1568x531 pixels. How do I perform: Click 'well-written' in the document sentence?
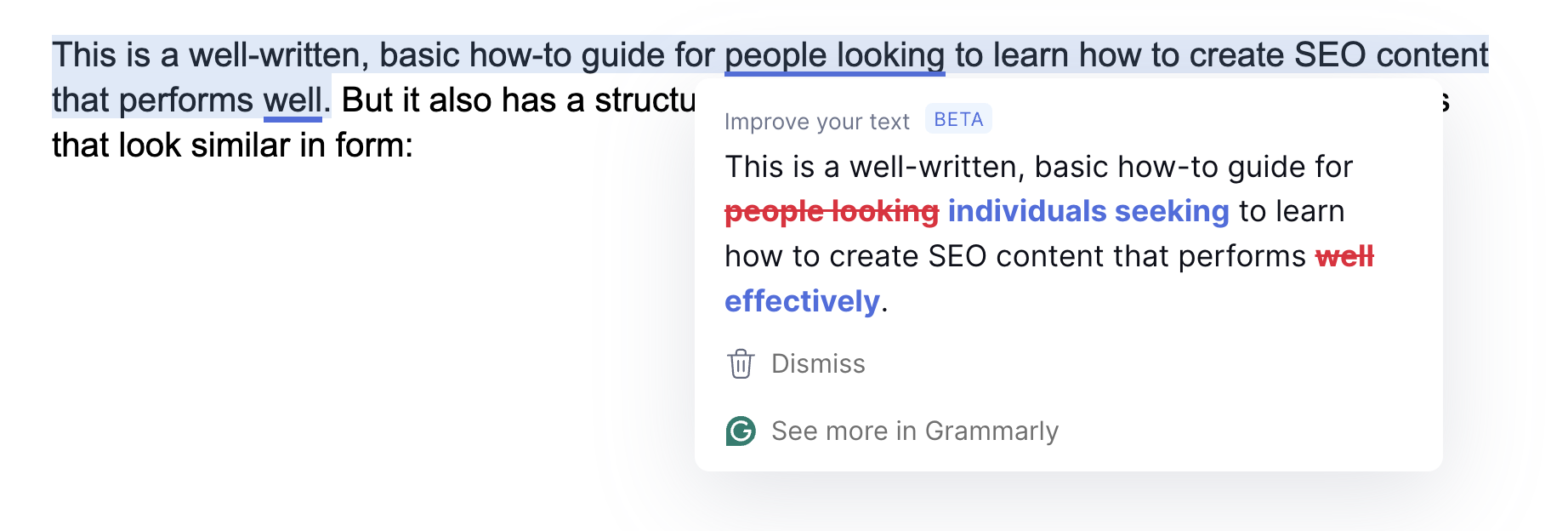click(x=279, y=56)
